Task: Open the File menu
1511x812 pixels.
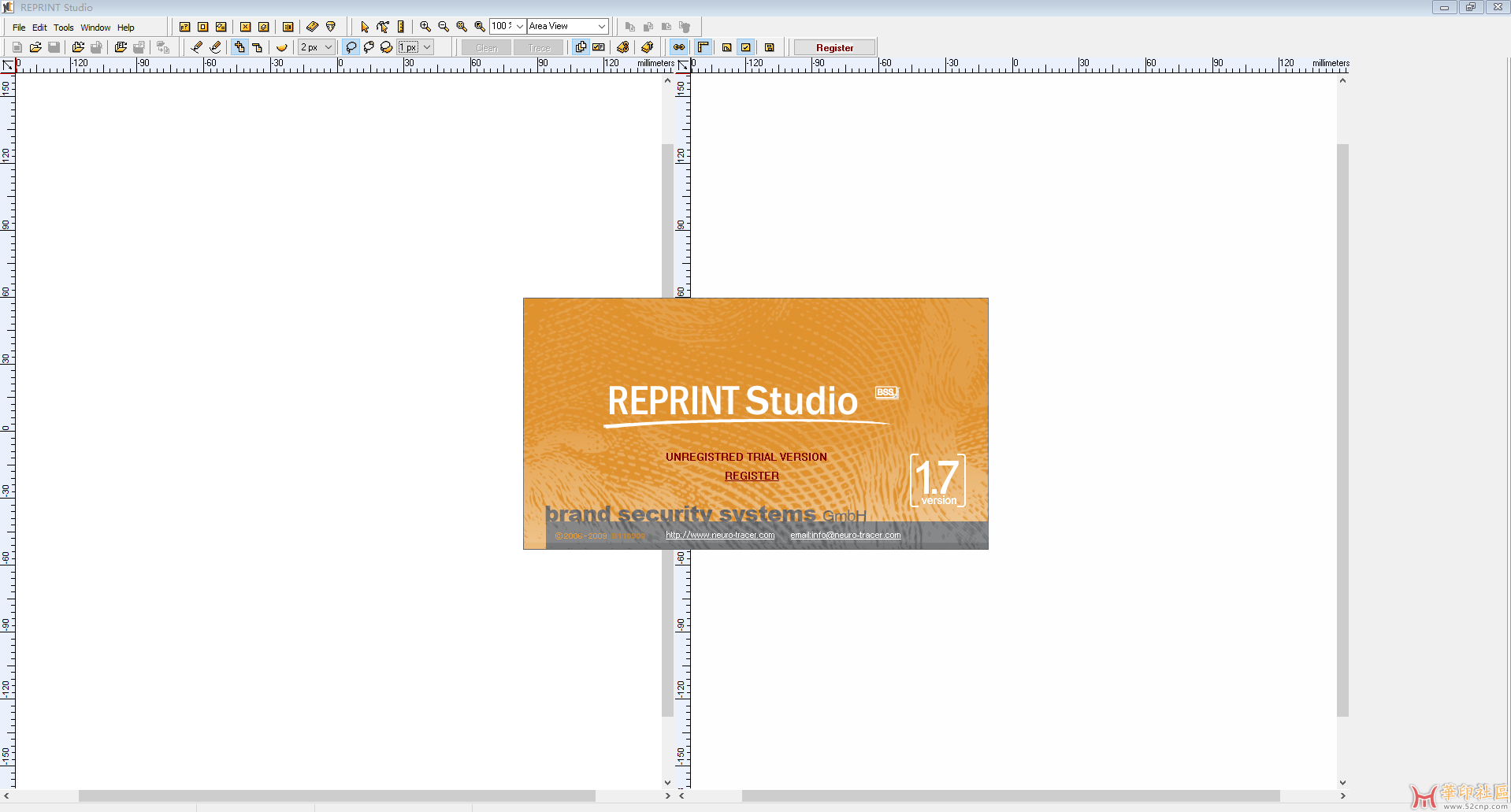Action: click(x=19, y=28)
